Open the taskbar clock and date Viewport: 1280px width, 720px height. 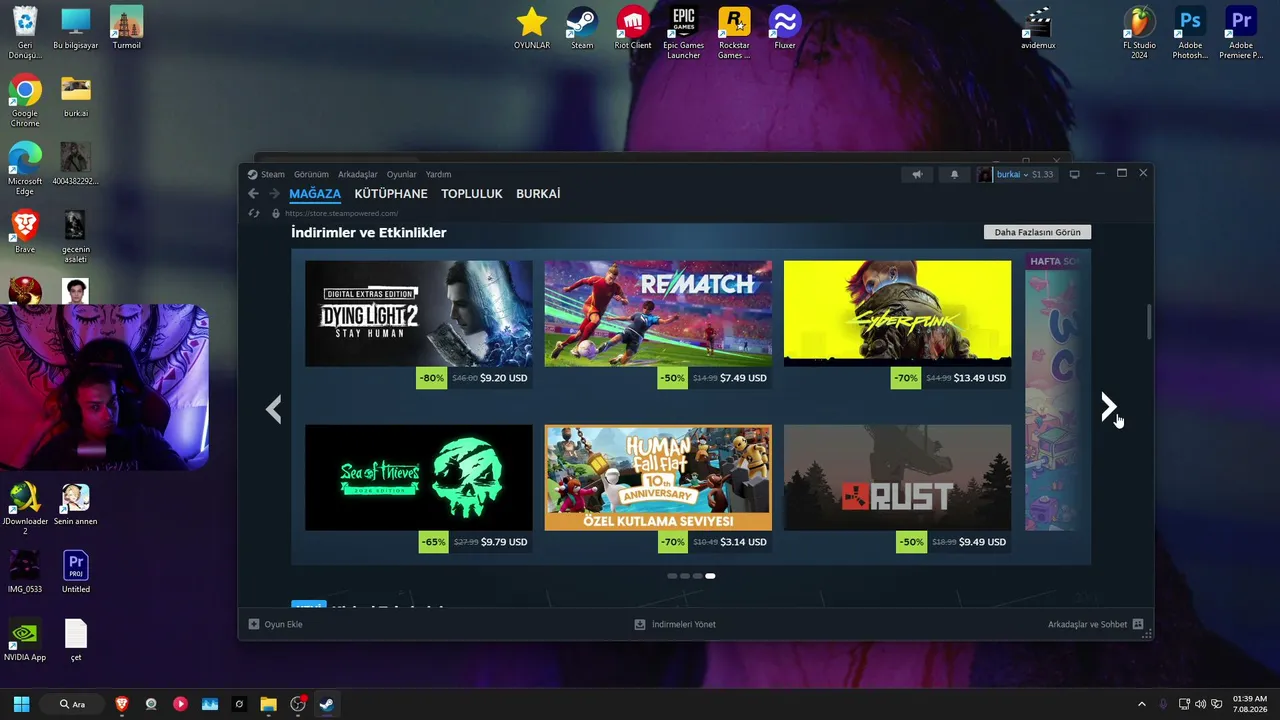(x=1250, y=704)
